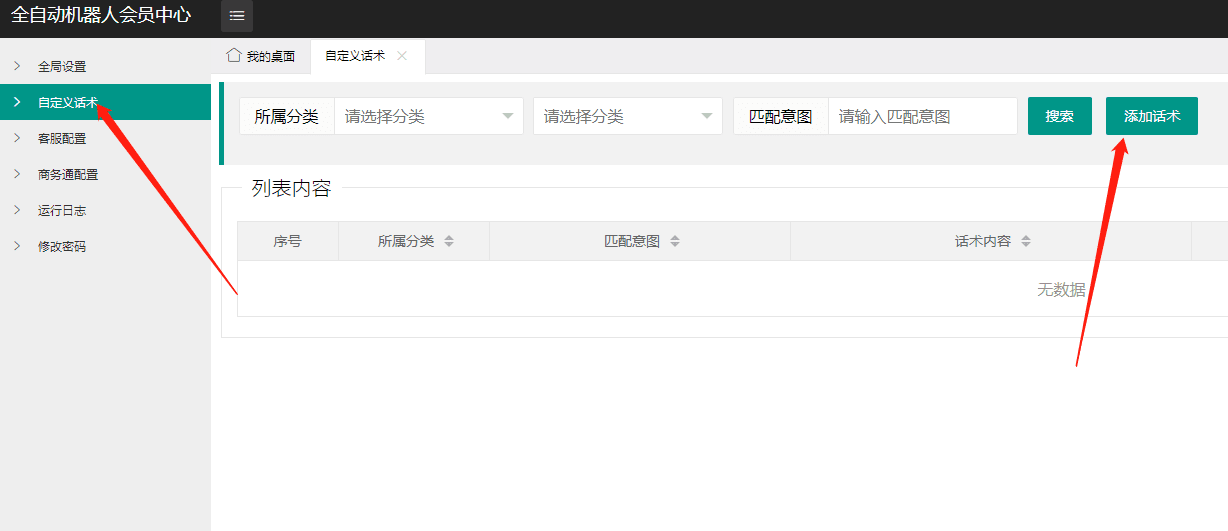Click the home icon on 我的桌面 tab
The image size is (1228, 531).
point(234,55)
